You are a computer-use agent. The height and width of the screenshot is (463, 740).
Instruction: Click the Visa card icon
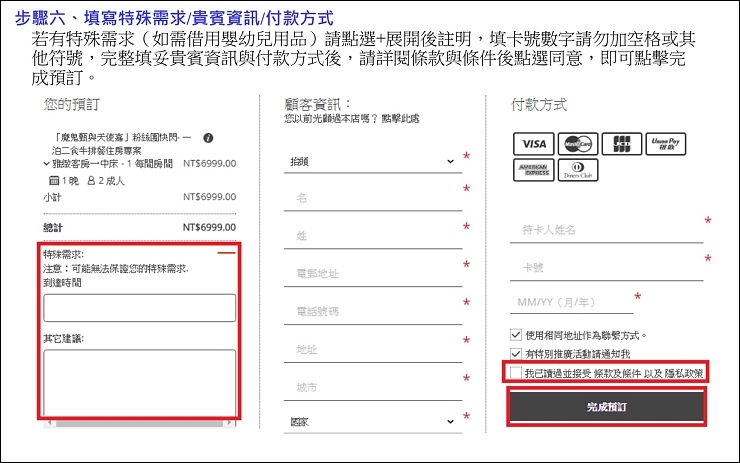tap(534, 144)
